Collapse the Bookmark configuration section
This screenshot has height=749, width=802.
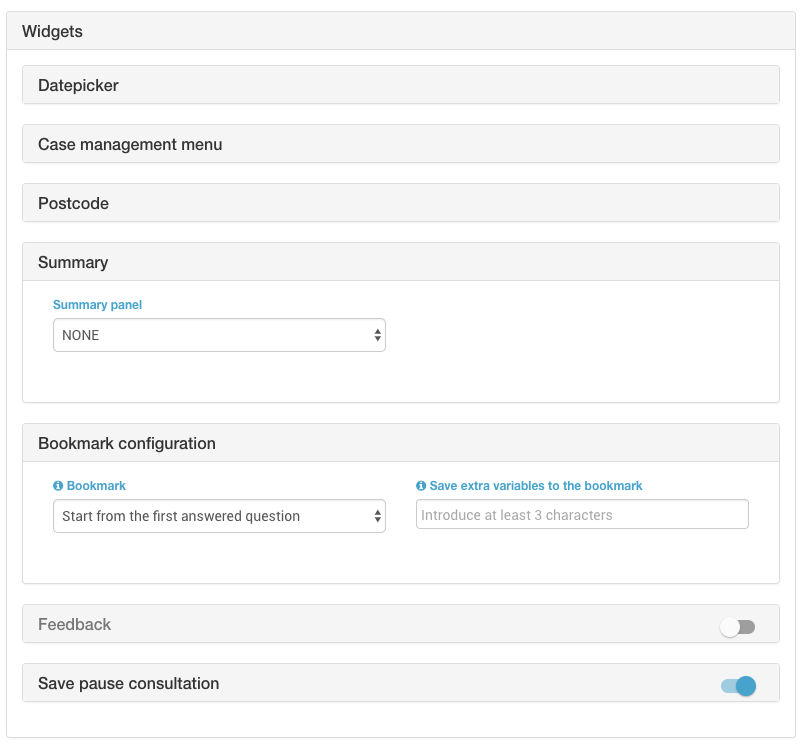pos(401,443)
